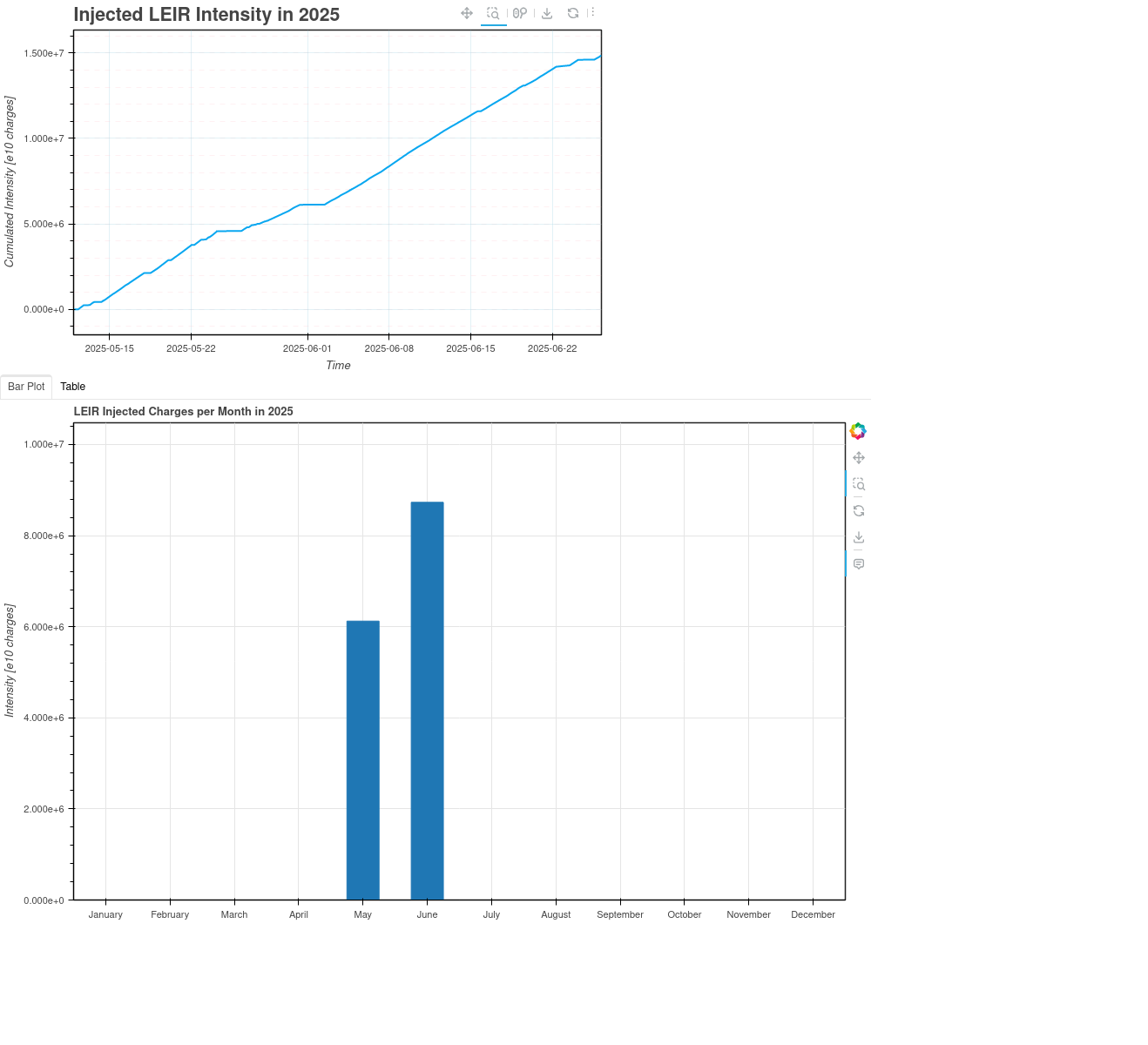The width and height of the screenshot is (1148, 1045).
Task: Reset the bar plot view
Action: point(859,511)
